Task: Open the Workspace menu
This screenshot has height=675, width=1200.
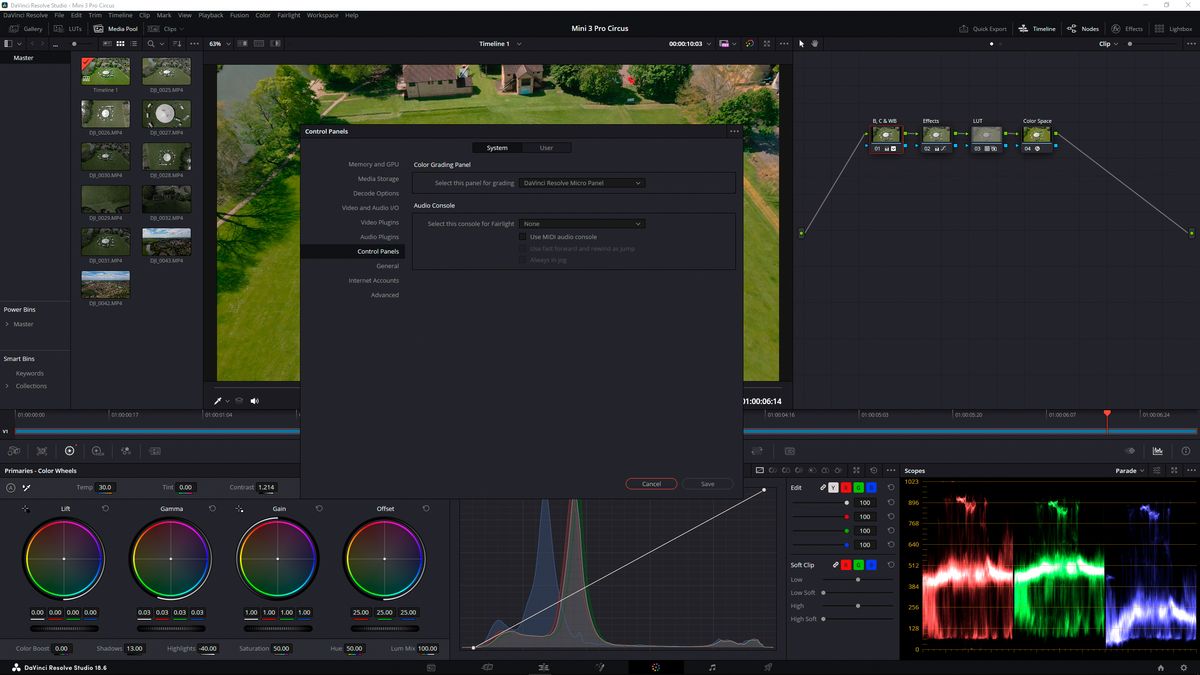Action: [322, 15]
